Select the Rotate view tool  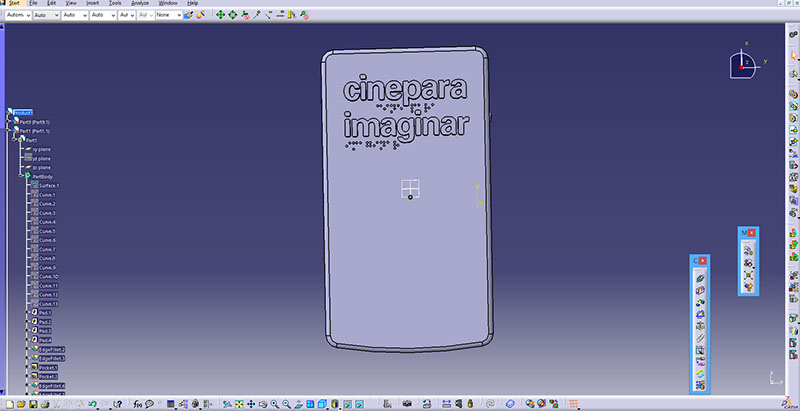263,404
